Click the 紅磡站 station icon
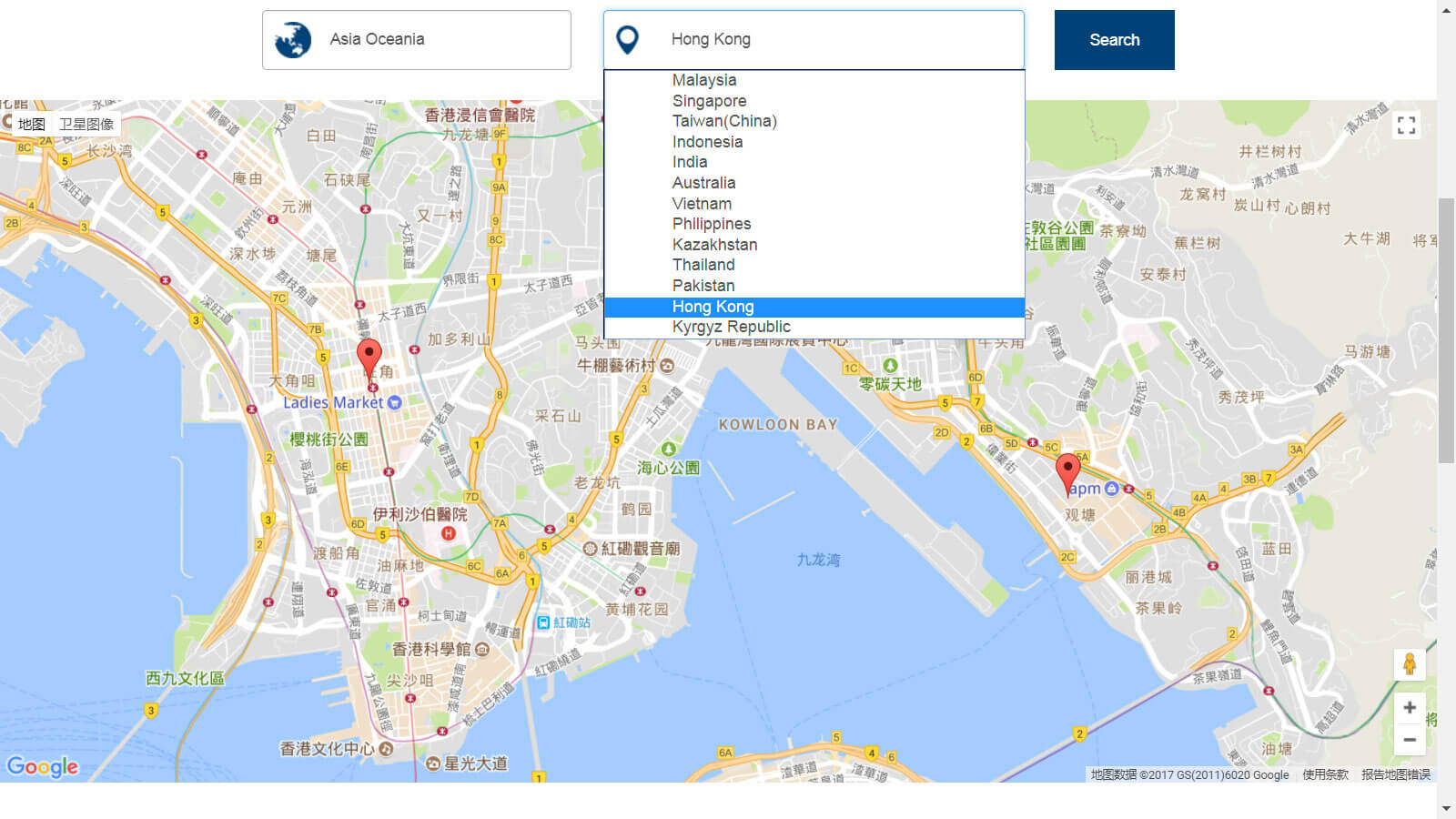1456x819 pixels. (543, 622)
